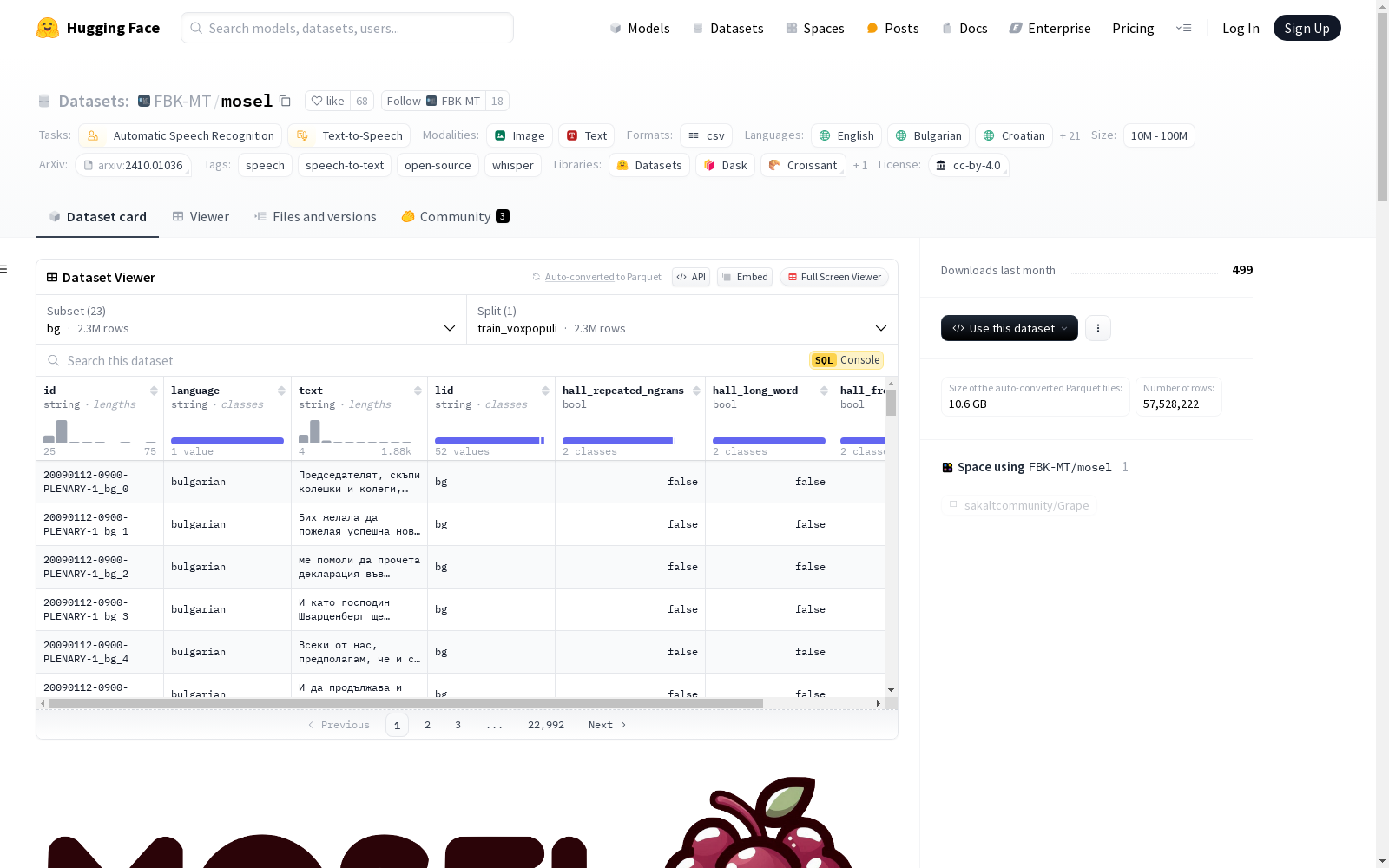The width and height of the screenshot is (1389, 868).
Task: Click the Embed button
Action: 745,277
